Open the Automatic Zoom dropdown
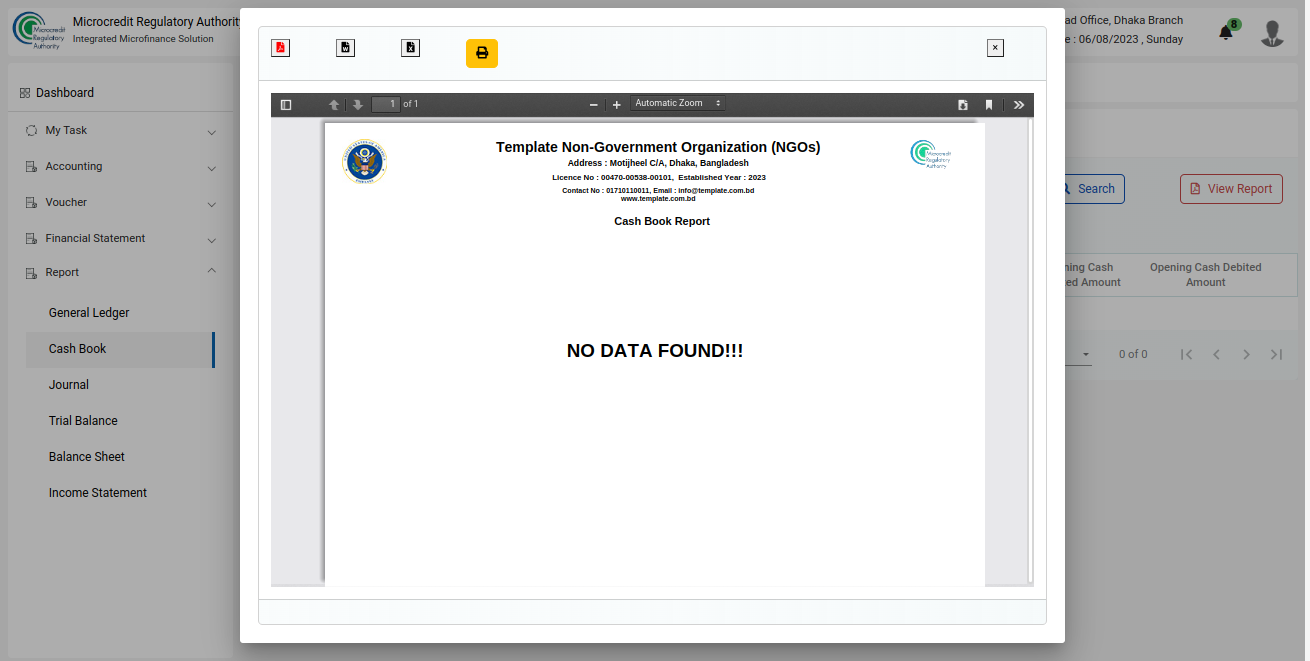Image resolution: width=1310 pixels, height=661 pixels. coord(678,103)
